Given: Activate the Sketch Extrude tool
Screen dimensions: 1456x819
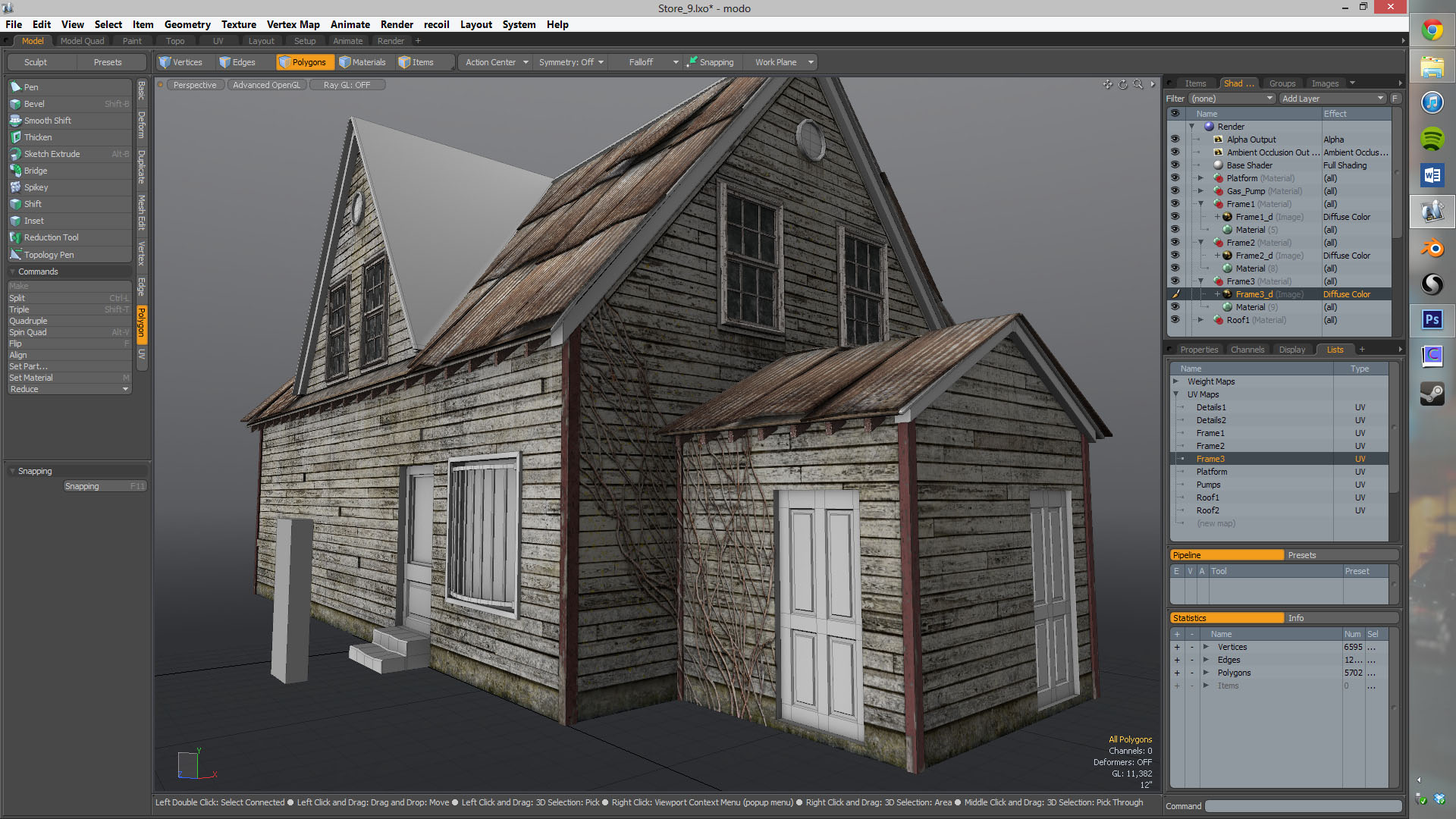Looking at the screenshot, I should [52, 154].
